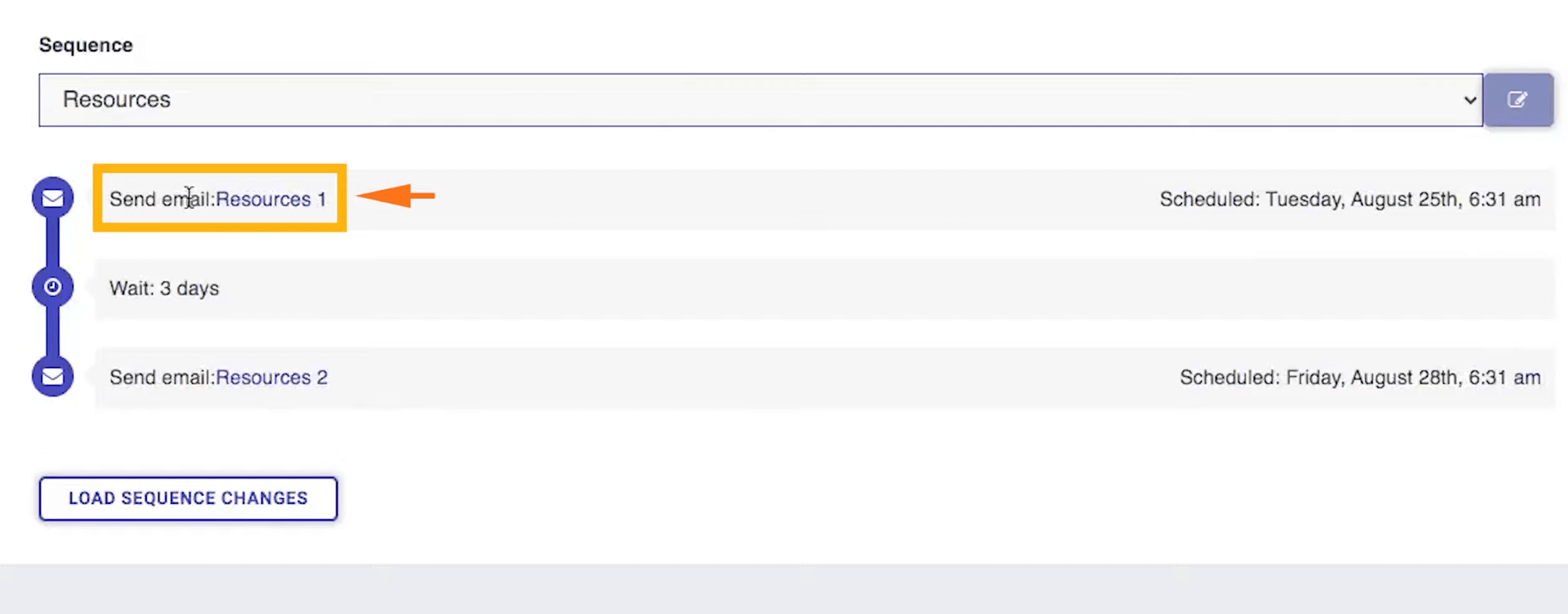1568x614 pixels.
Task: Click the Friday, August 28th schedule text
Action: click(x=1359, y=377)
